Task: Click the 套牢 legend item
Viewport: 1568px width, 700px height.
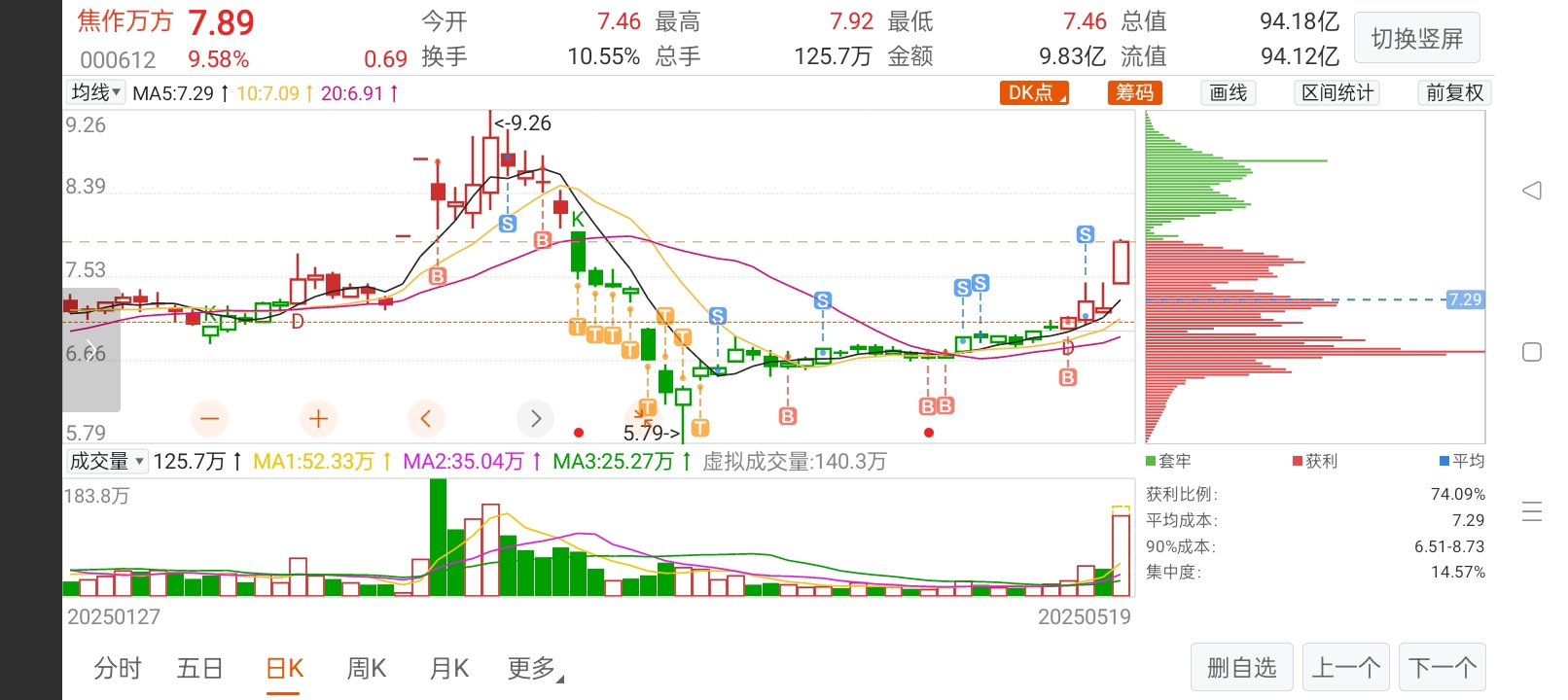Action: coord(1168,461)
